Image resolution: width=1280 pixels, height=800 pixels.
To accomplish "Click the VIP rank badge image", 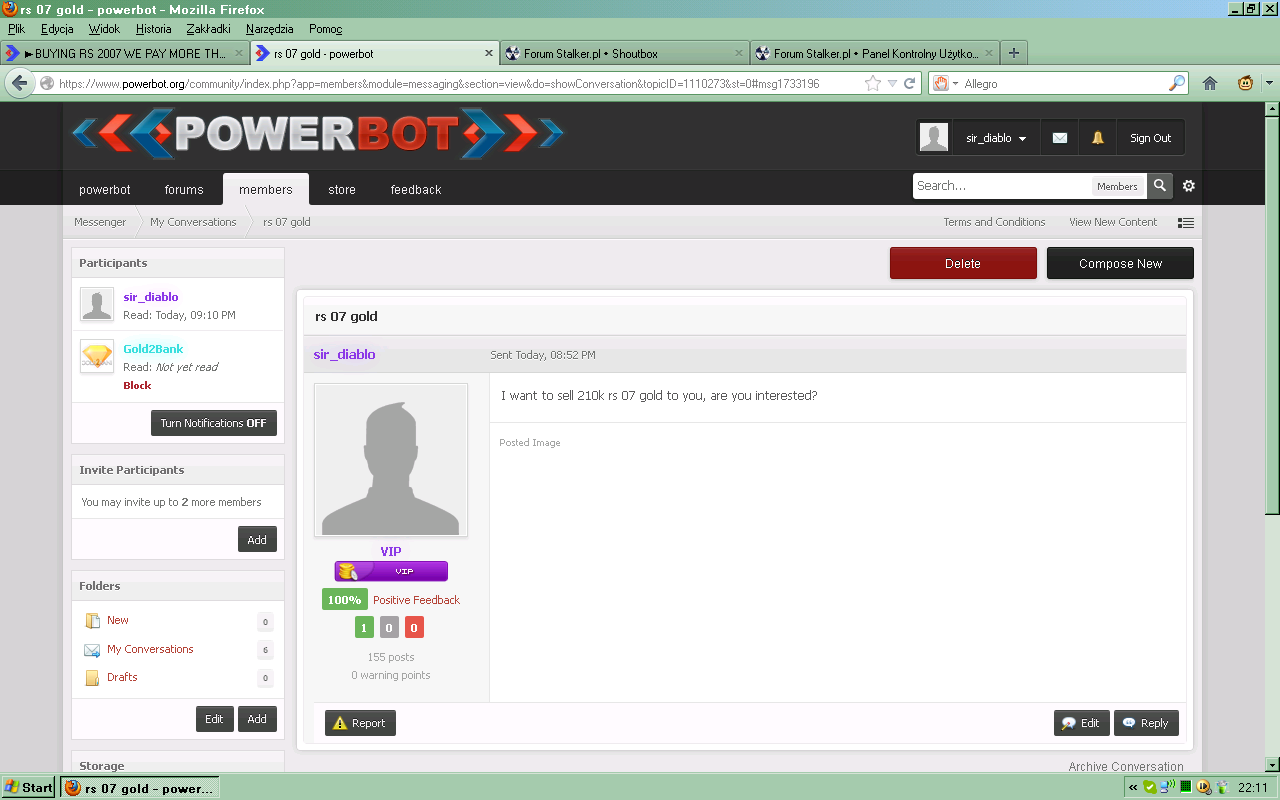I will 391,571.
